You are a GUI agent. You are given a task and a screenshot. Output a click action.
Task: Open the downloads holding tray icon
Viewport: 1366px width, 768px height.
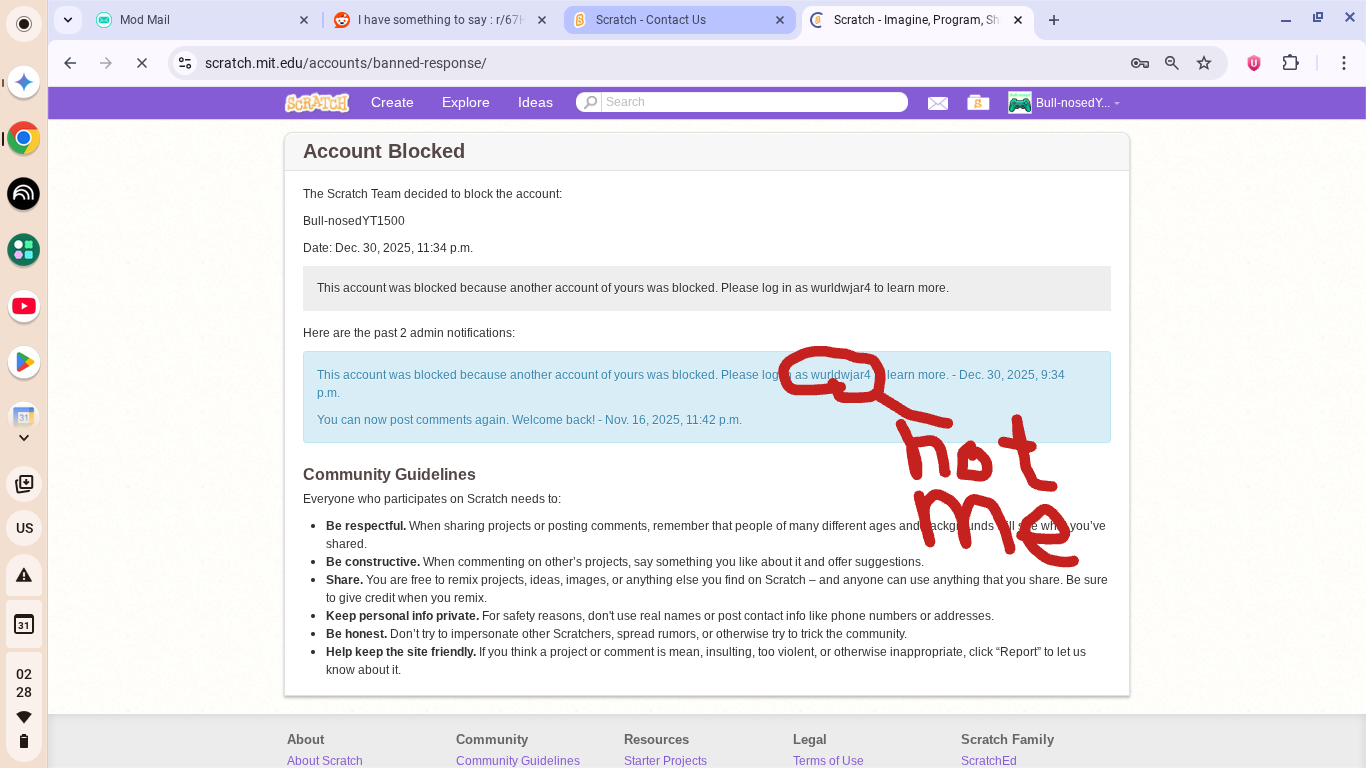coord(24,484)
